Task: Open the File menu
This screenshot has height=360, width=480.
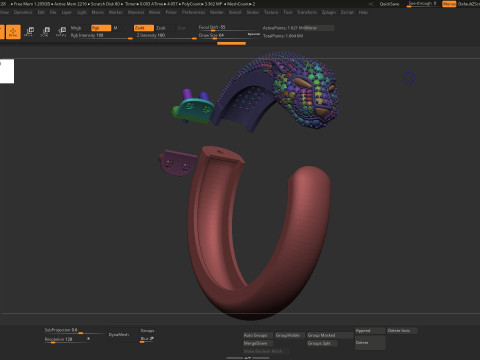Action: pos(53,12)
